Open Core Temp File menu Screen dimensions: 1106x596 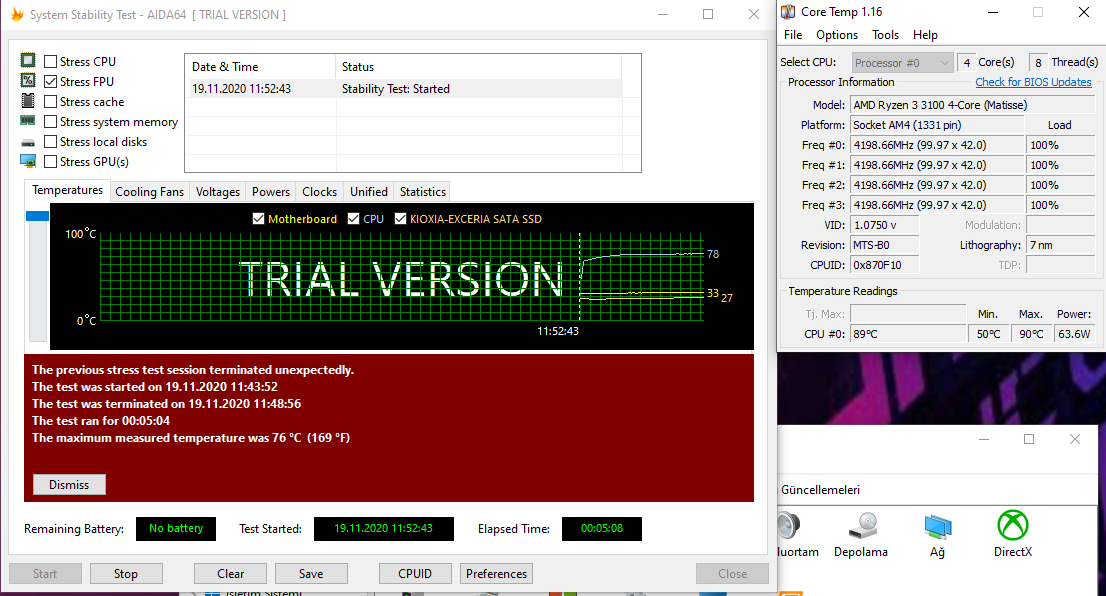pyautogui.click(x=793, y=35)
